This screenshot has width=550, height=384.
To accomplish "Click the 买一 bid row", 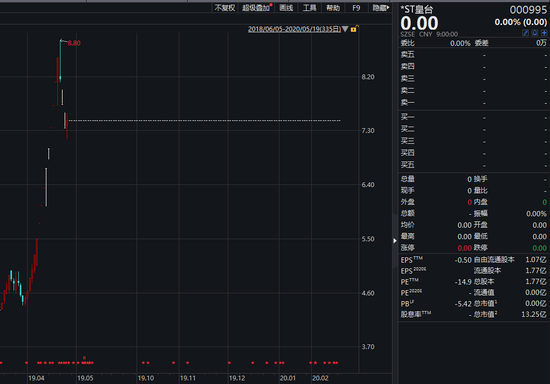I will [474, 117].
